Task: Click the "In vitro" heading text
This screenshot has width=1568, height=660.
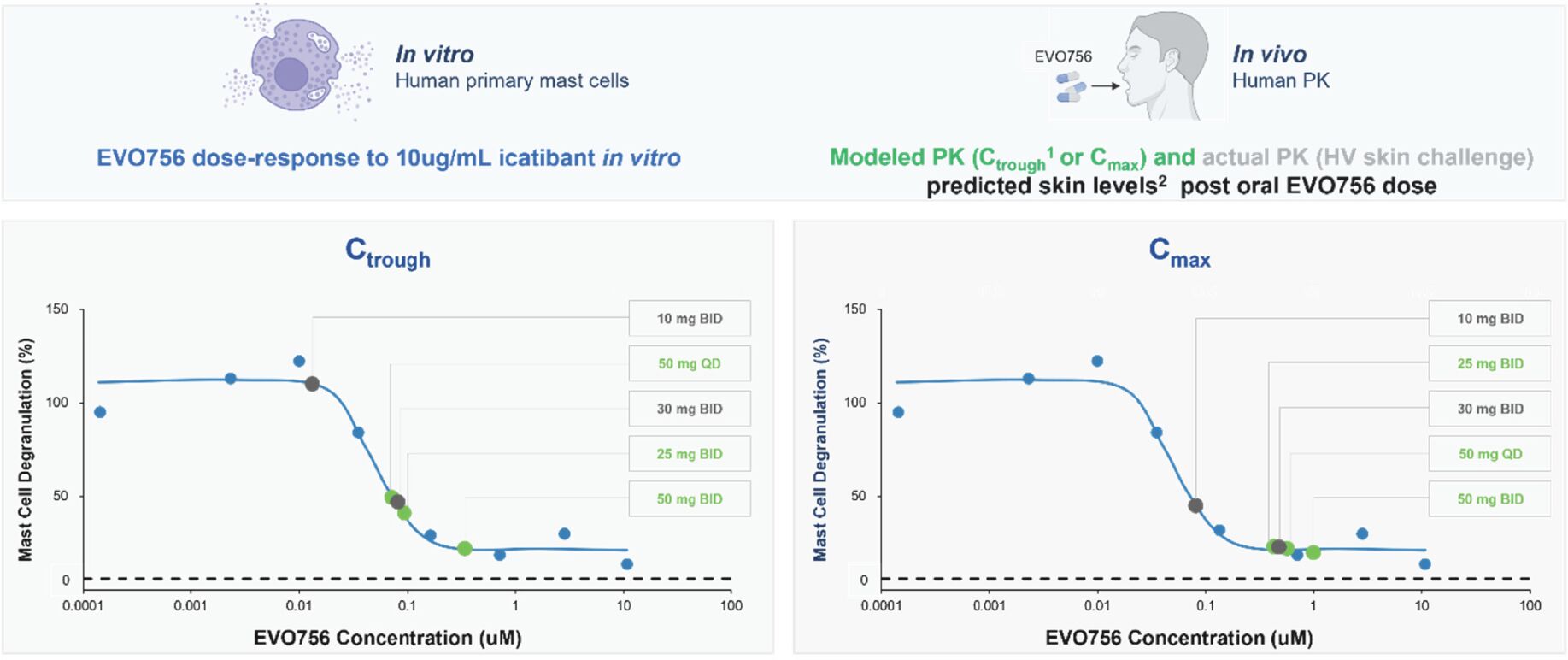Action: tap(434, 55)
